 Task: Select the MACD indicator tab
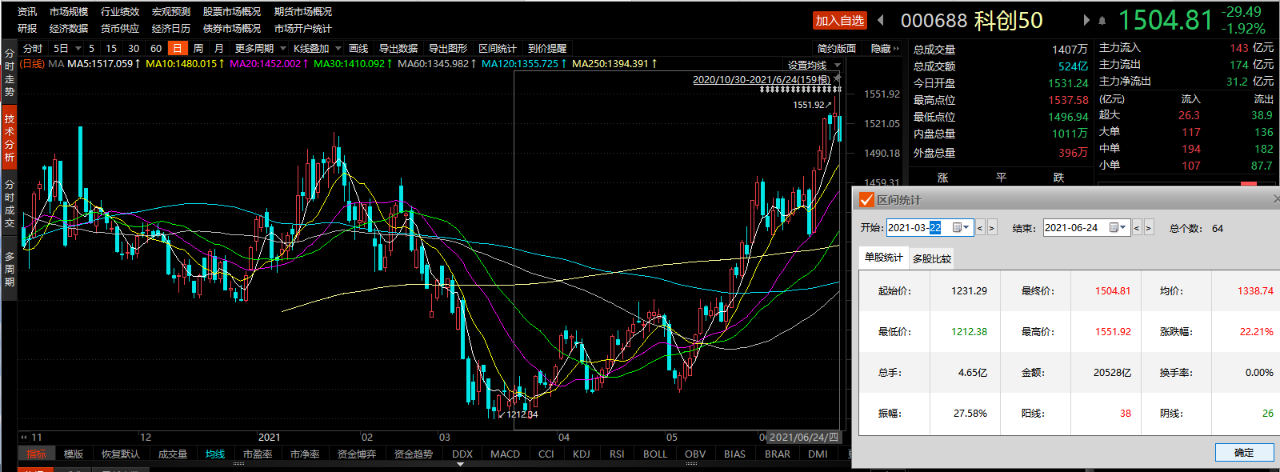click(504, 454)
